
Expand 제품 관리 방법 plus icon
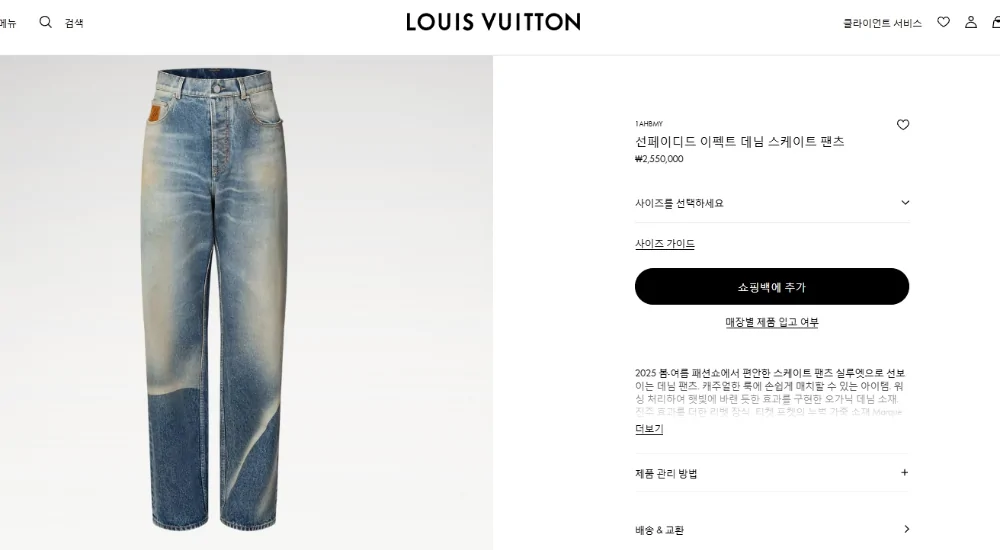coord(904,473)
